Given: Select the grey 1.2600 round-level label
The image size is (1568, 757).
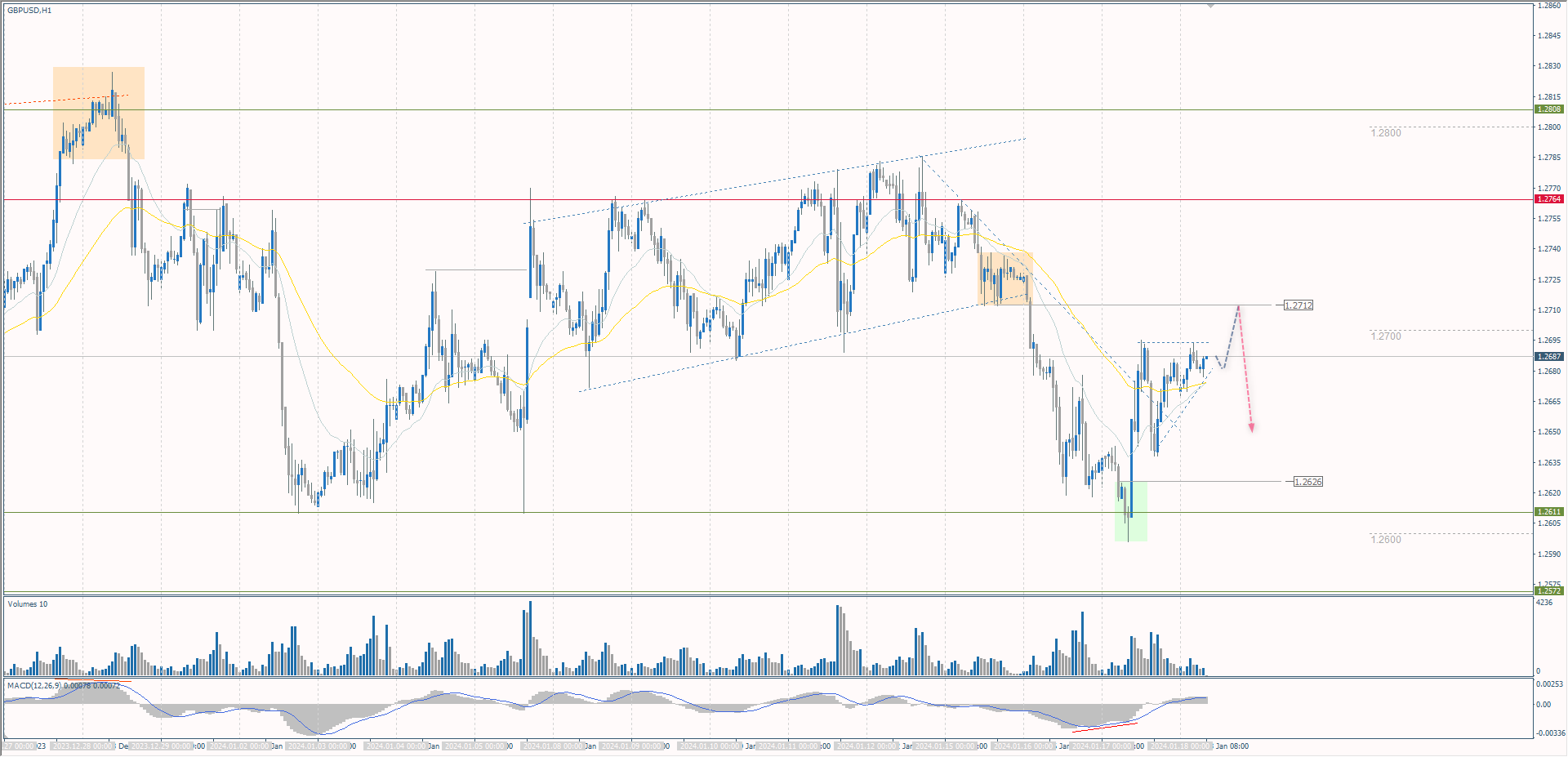Looking at the screenshot, I should click(x=1386, y=539).
